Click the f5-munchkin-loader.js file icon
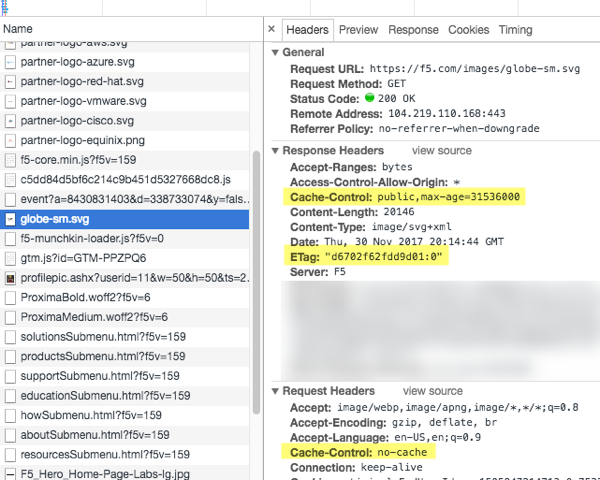Screen dimensions: 600x480 pyautogui.click(x=10, y=239)
